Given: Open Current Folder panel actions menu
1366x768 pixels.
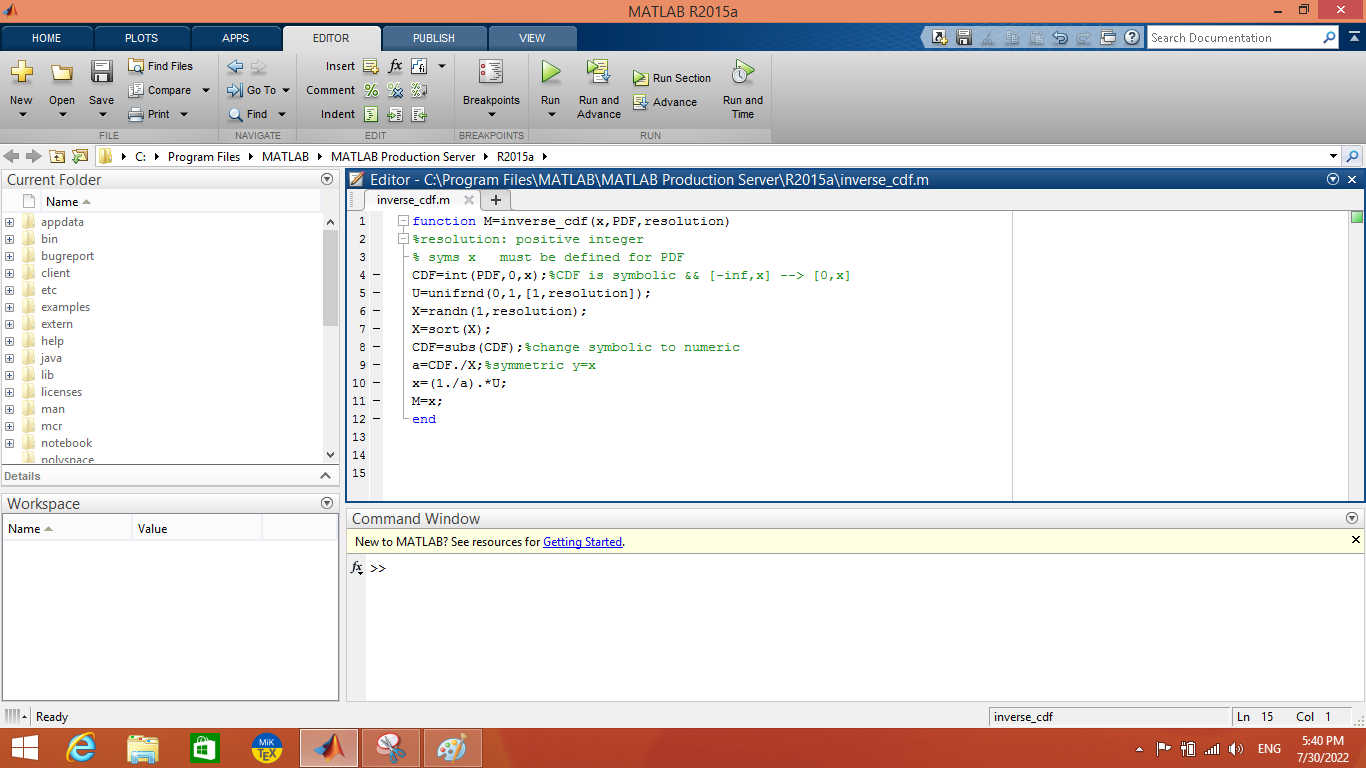Looking at the screenshot, I should point(327,179).
